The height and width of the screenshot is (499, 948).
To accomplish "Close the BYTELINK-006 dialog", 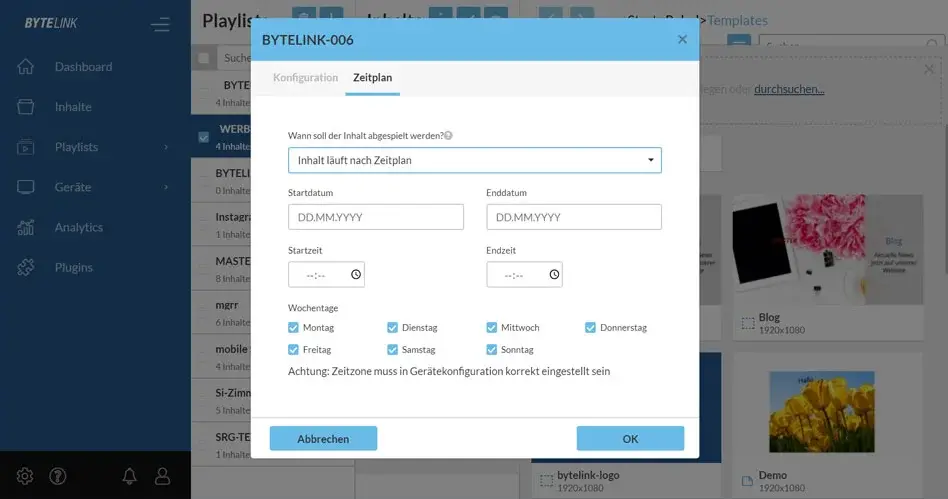I will pos(682,39).
